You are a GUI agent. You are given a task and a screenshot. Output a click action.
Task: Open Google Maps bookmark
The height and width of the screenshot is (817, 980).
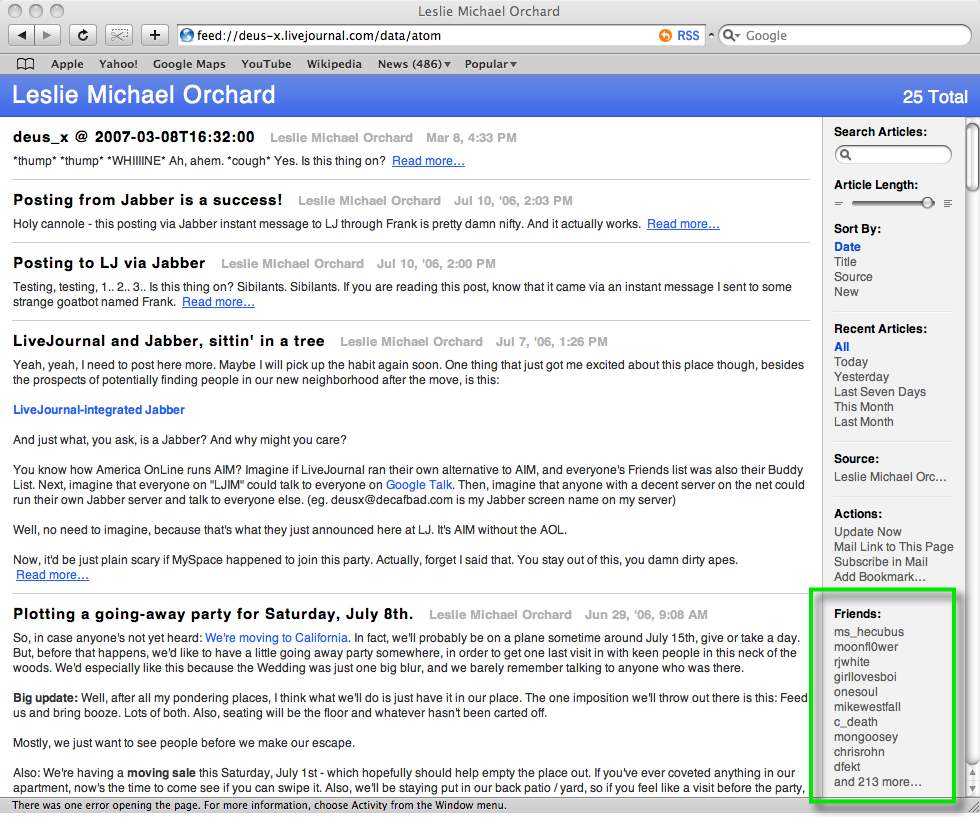[189, 64]
